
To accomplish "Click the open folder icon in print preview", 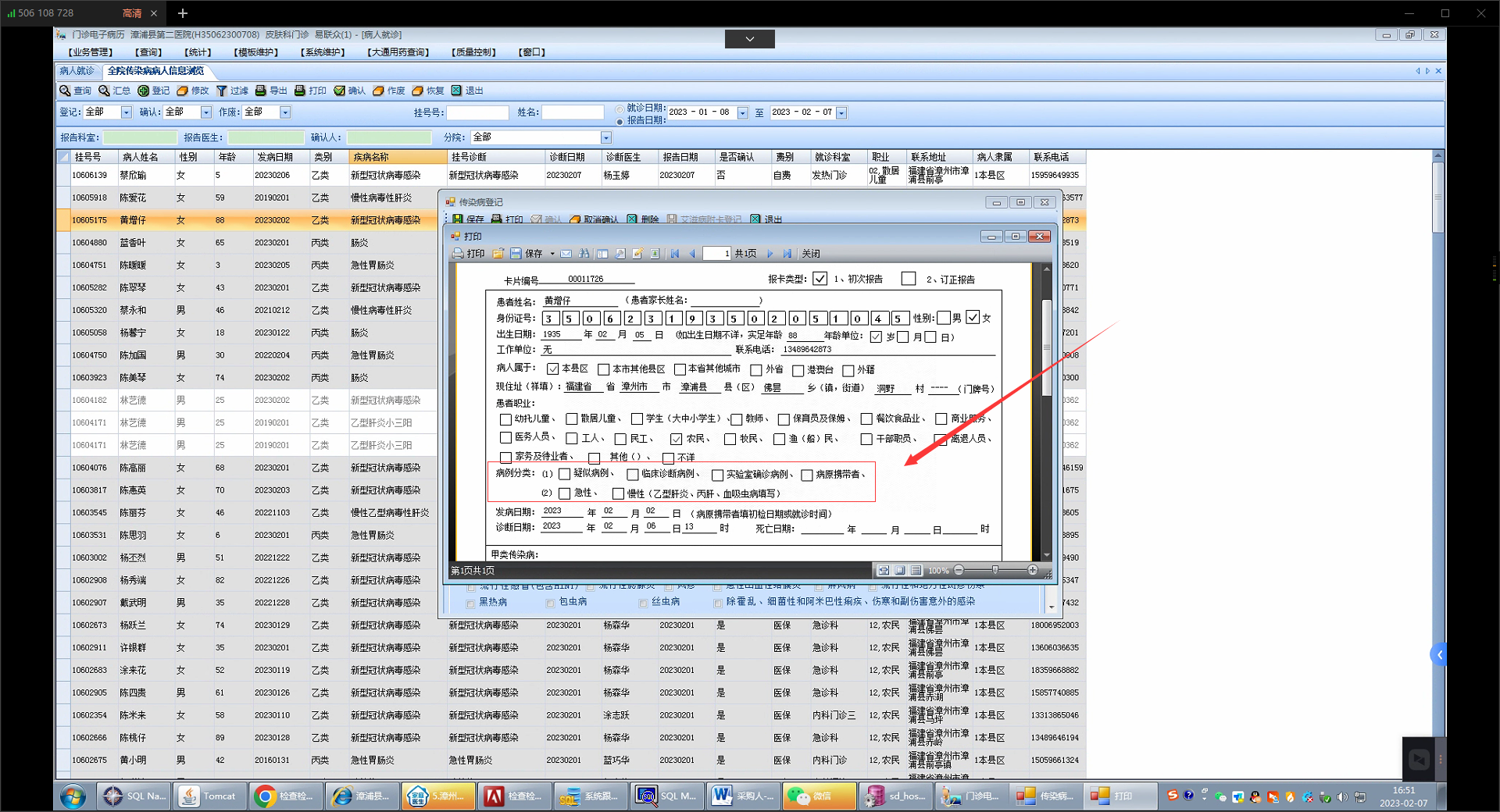I will pyautogui.click(x=498, y=254).
